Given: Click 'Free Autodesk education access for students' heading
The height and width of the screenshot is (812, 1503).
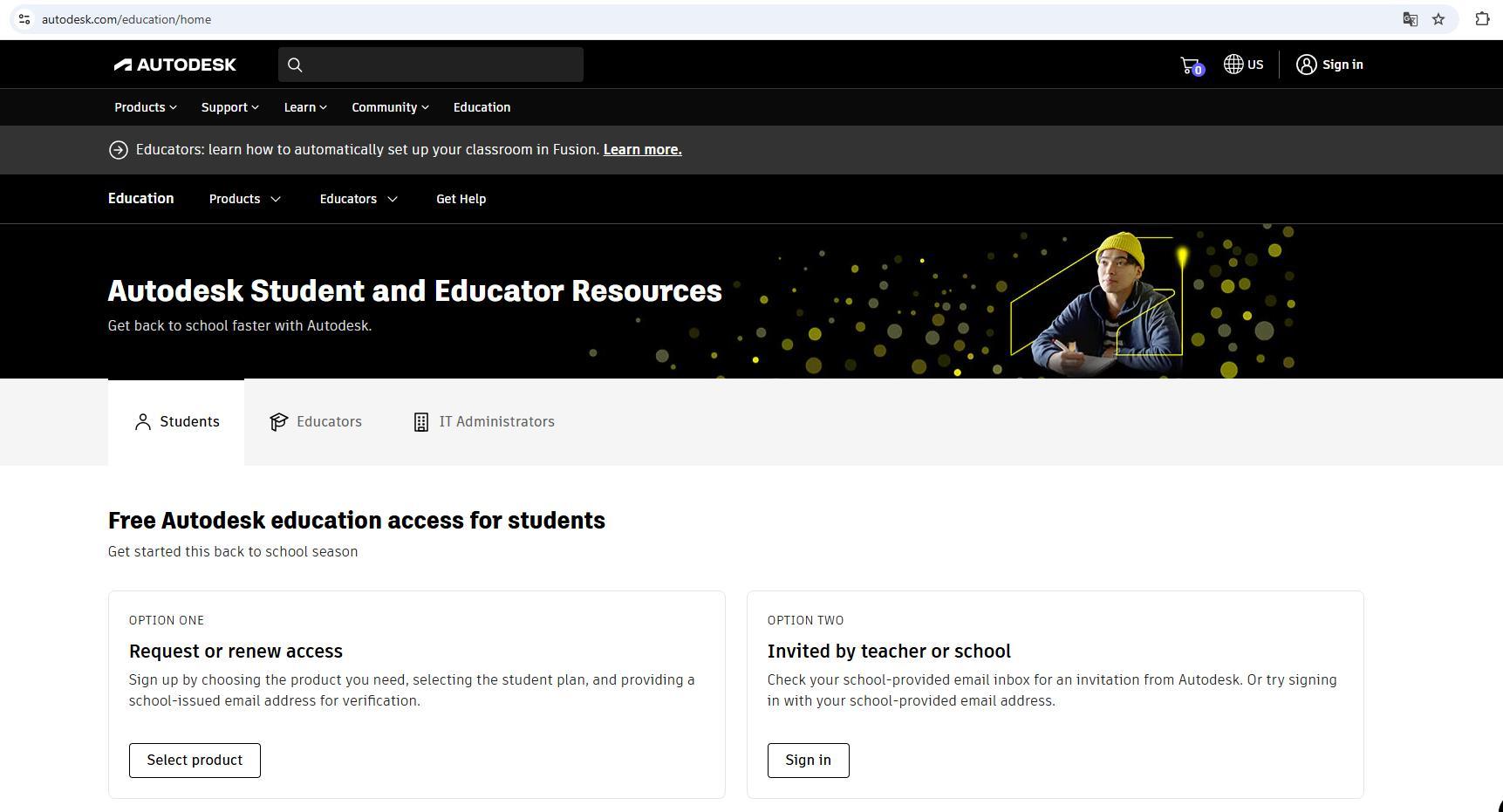Looking at the screenshot, I should pos(357,521).
